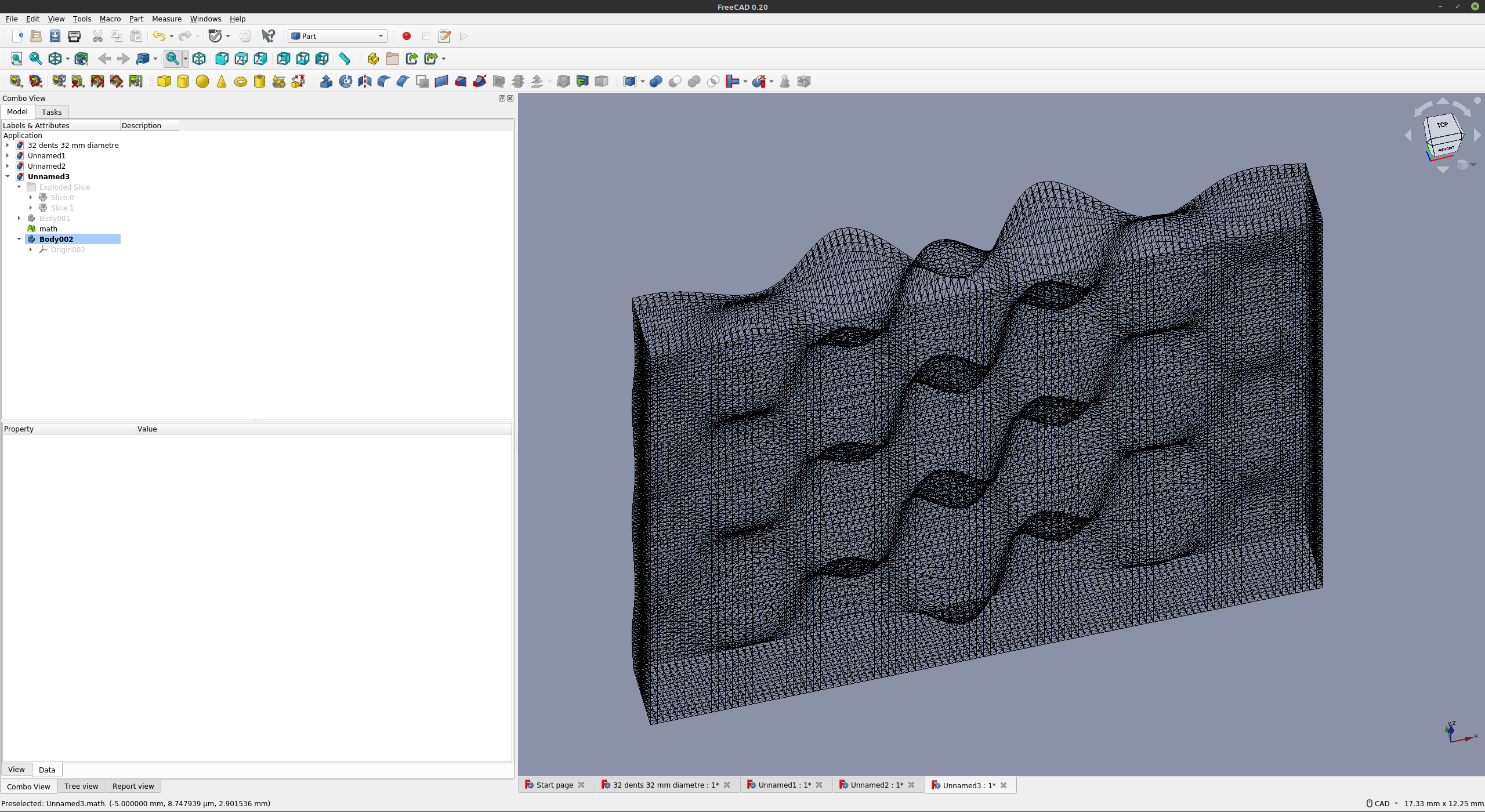Screen dimensions: 1485x812
Task: Open the CAD navigation style selector
Action: (1382, 803)
